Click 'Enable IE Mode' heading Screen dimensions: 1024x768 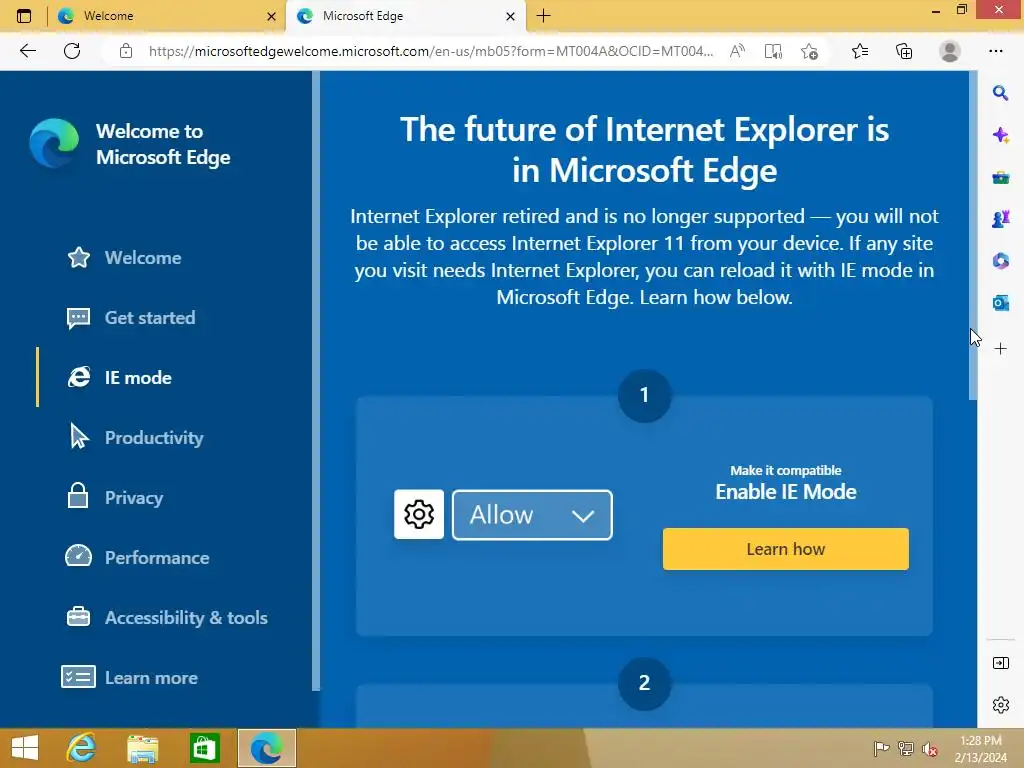(x=786, y=492)
